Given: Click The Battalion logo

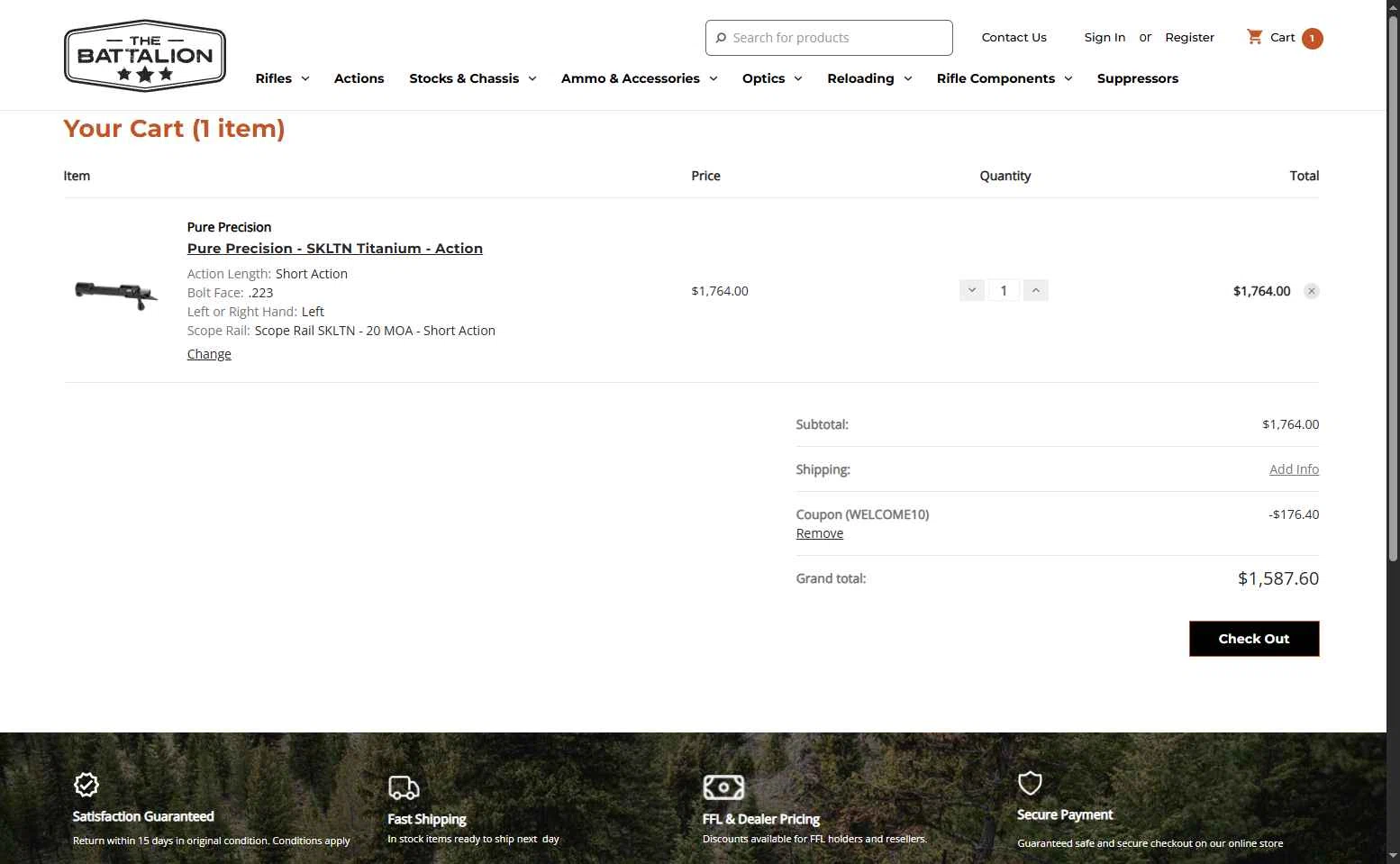Looking at the screenshot, I should point(145,56).
